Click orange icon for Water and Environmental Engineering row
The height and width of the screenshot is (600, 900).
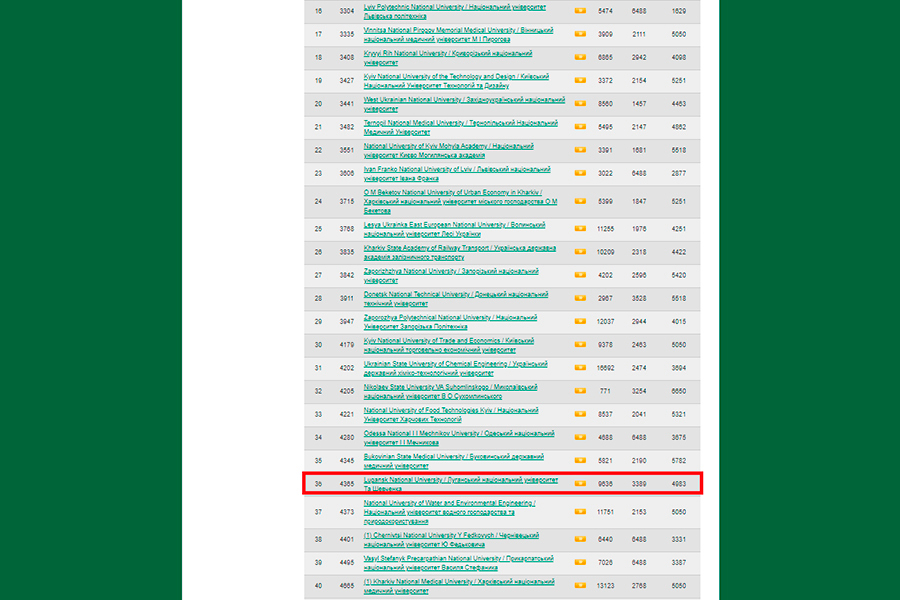click(x=580, y=511)
